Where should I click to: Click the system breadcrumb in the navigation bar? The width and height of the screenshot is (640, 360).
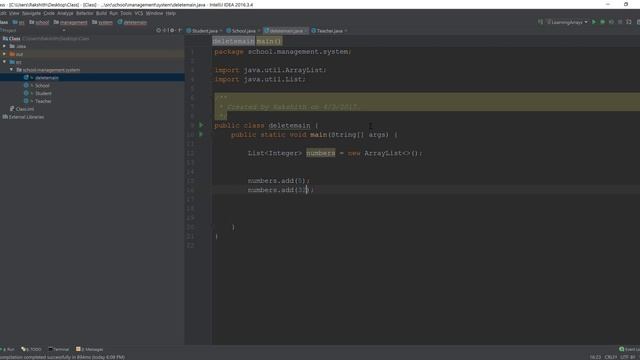click(102, 22)
